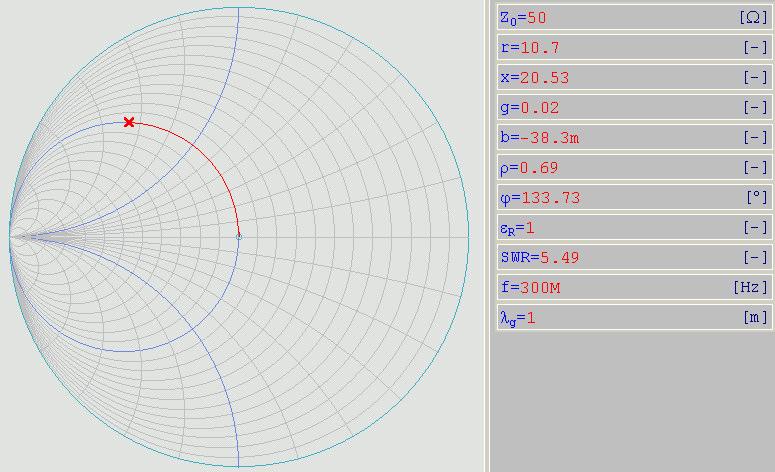Image resolution: width=775 pixels, height=472 pixels.
Task: Select the εR=1 permittivity field
Action: click(634, 228)
